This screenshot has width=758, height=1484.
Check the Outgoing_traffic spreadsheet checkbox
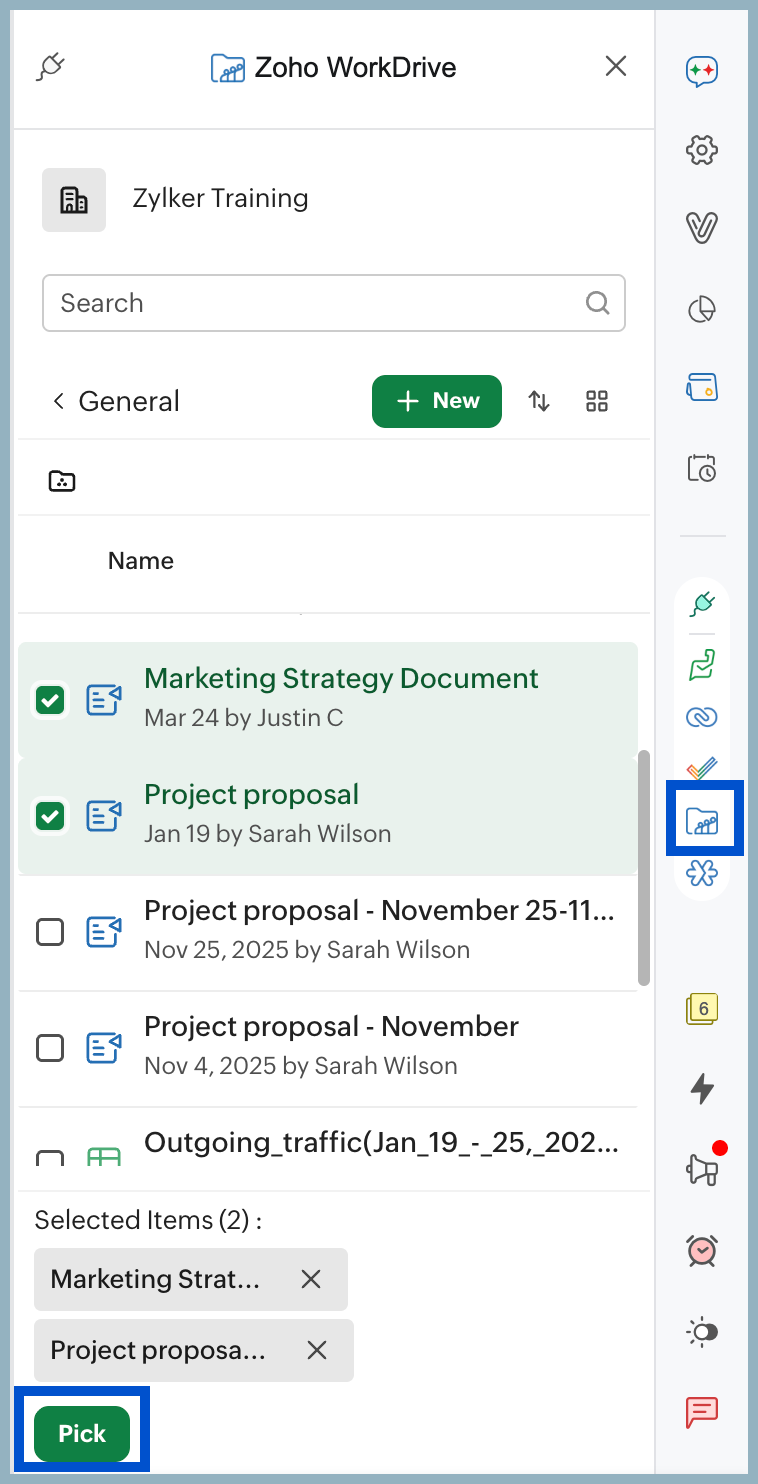click(x=50, y=1159)
